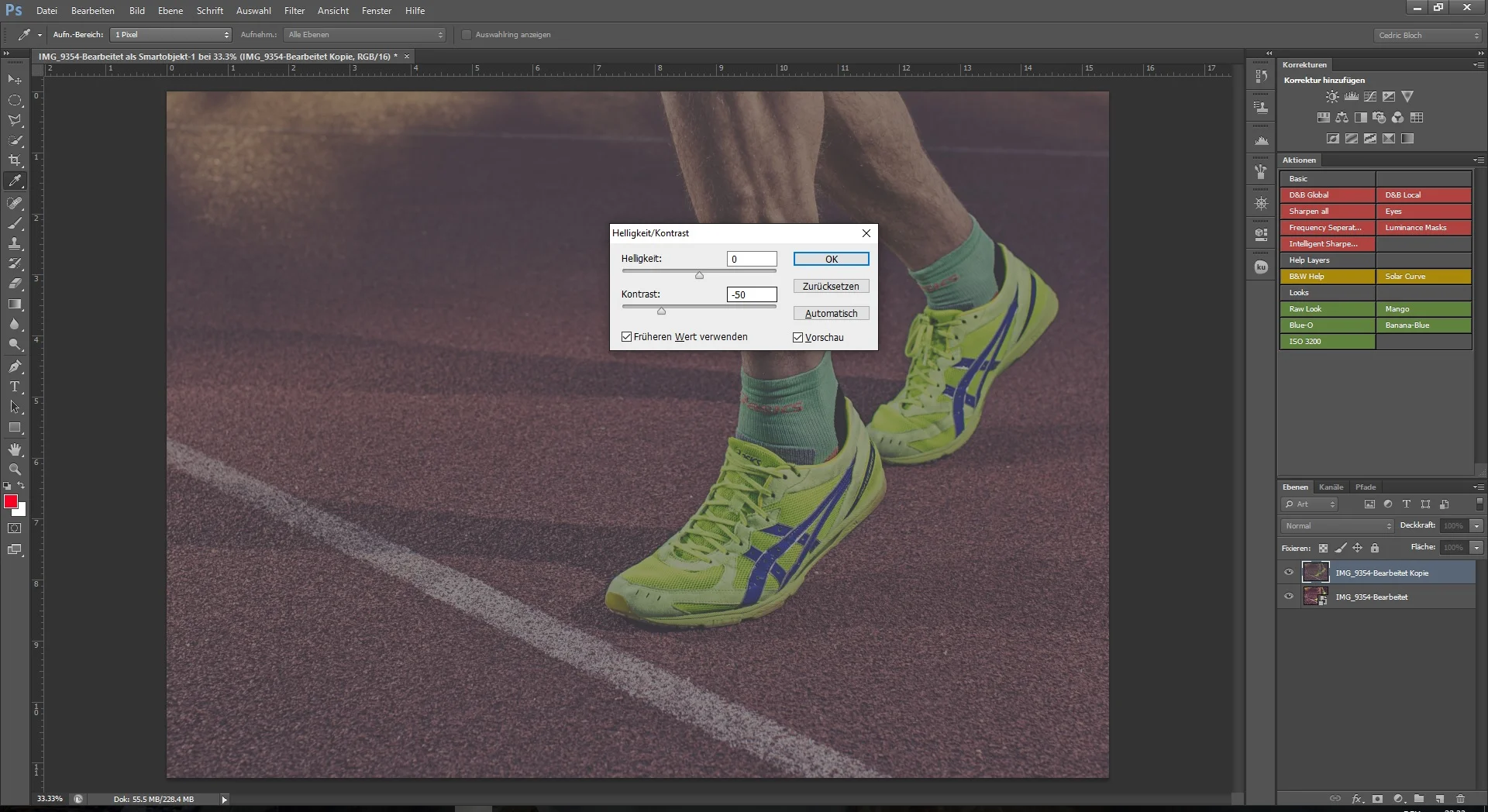Run the Banana-Blue action

pos(1423,325)
